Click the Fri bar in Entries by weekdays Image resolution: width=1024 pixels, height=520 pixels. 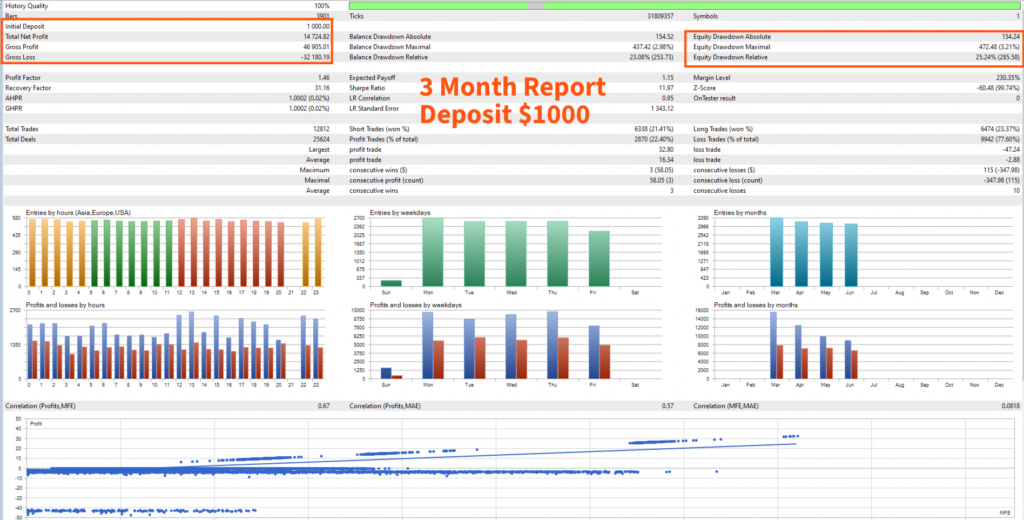pyautogui.click(x=599, y=258)
